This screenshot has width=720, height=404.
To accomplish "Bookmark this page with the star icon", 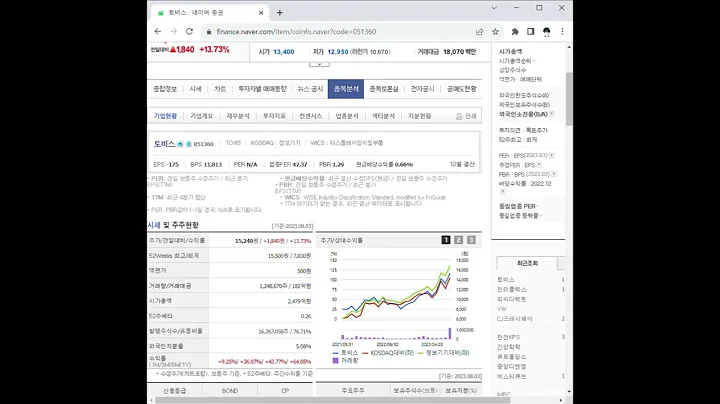I will (x=495, y=32).
